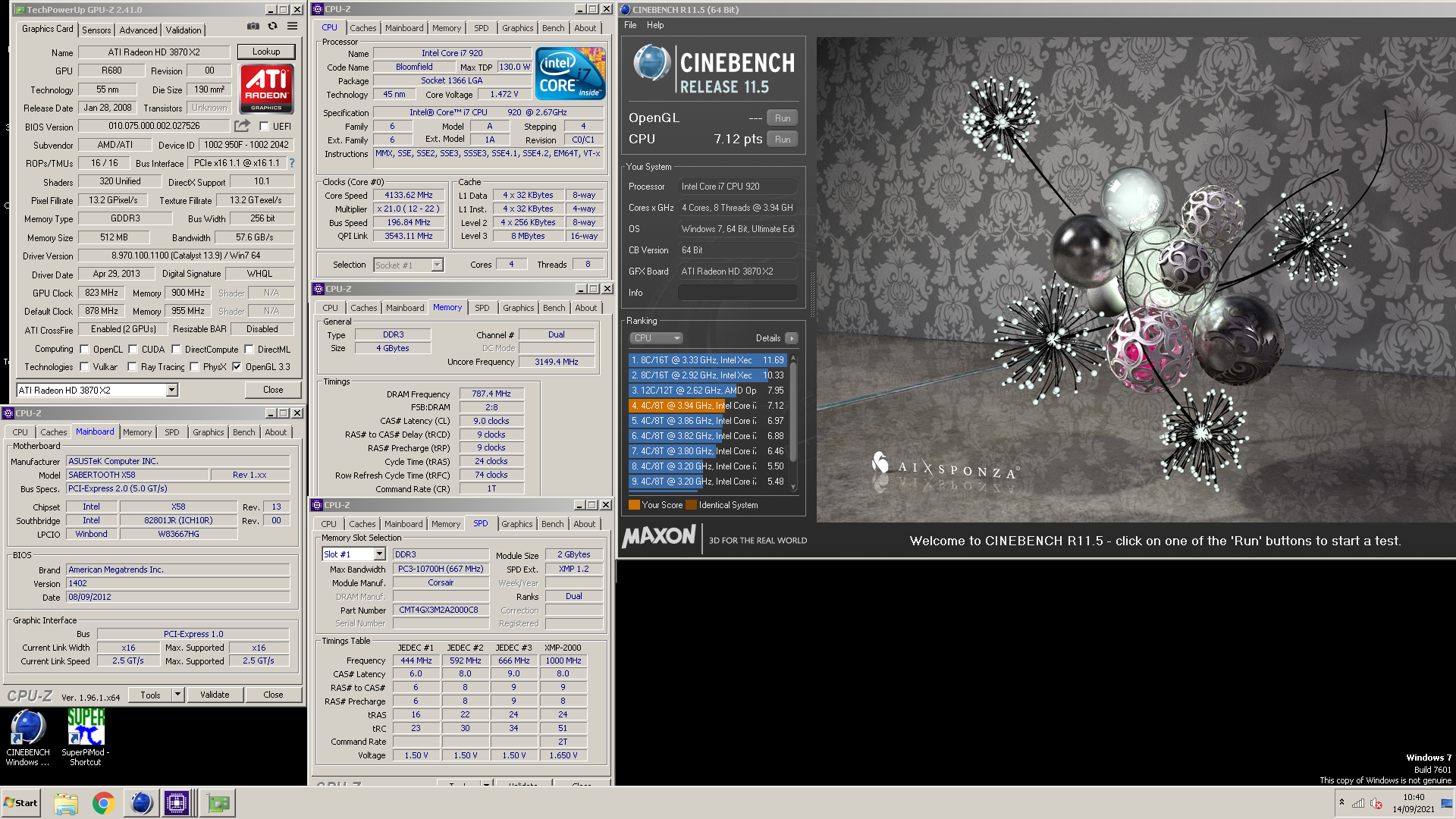The height and width of the screenshot is (819, 1456).
Task: Open the Advanced tab in GPU-Z
Action: click(138, 30)
